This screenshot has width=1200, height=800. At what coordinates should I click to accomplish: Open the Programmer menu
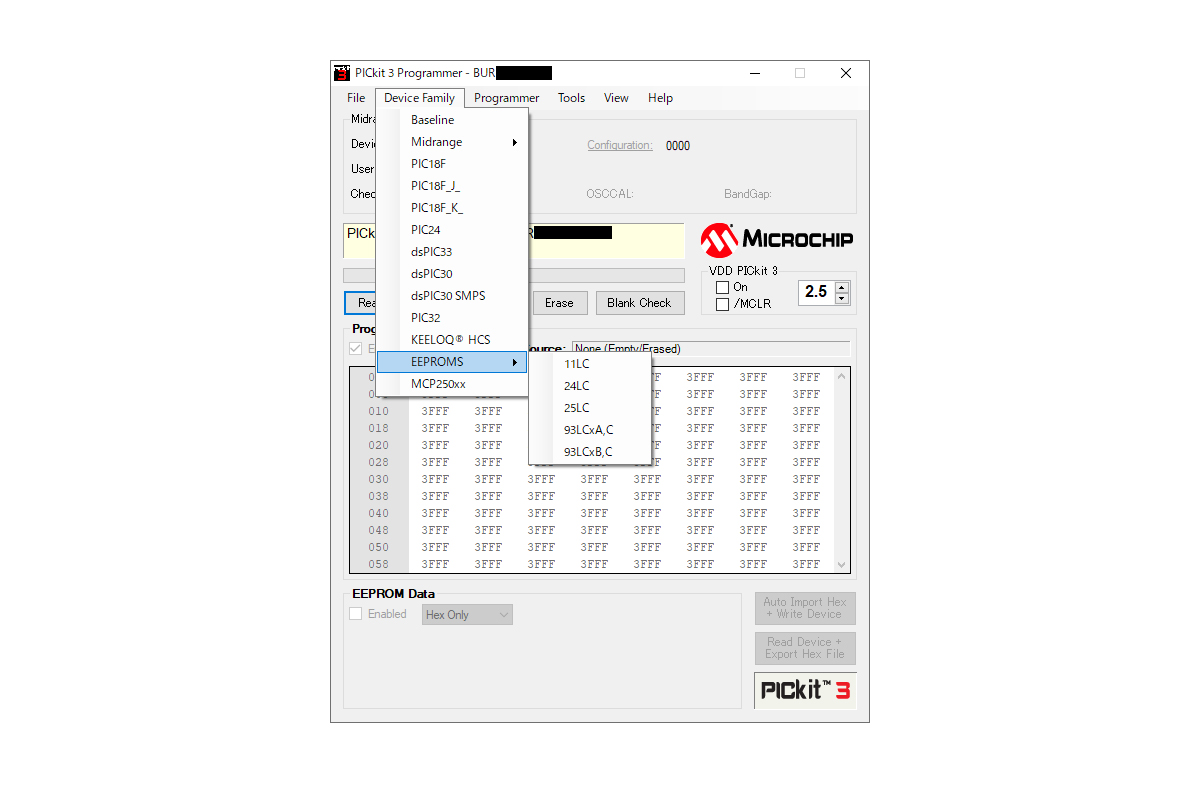pyautogui.click(x=506, y=98)
